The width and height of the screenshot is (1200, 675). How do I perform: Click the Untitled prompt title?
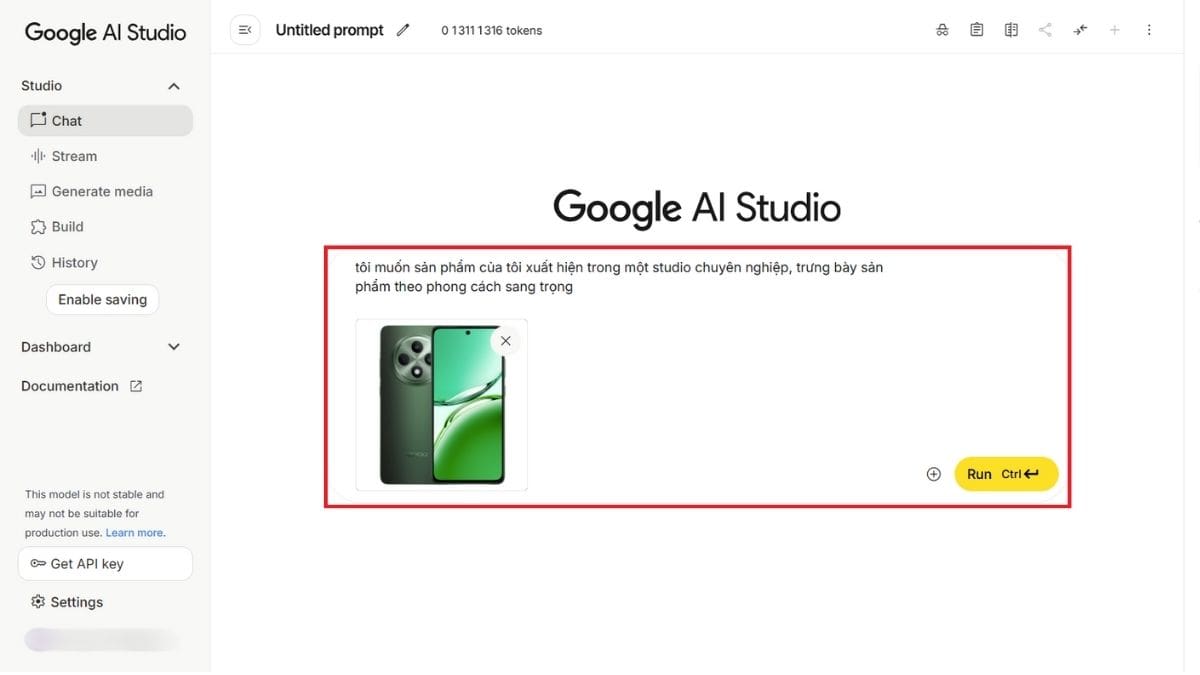329,30
